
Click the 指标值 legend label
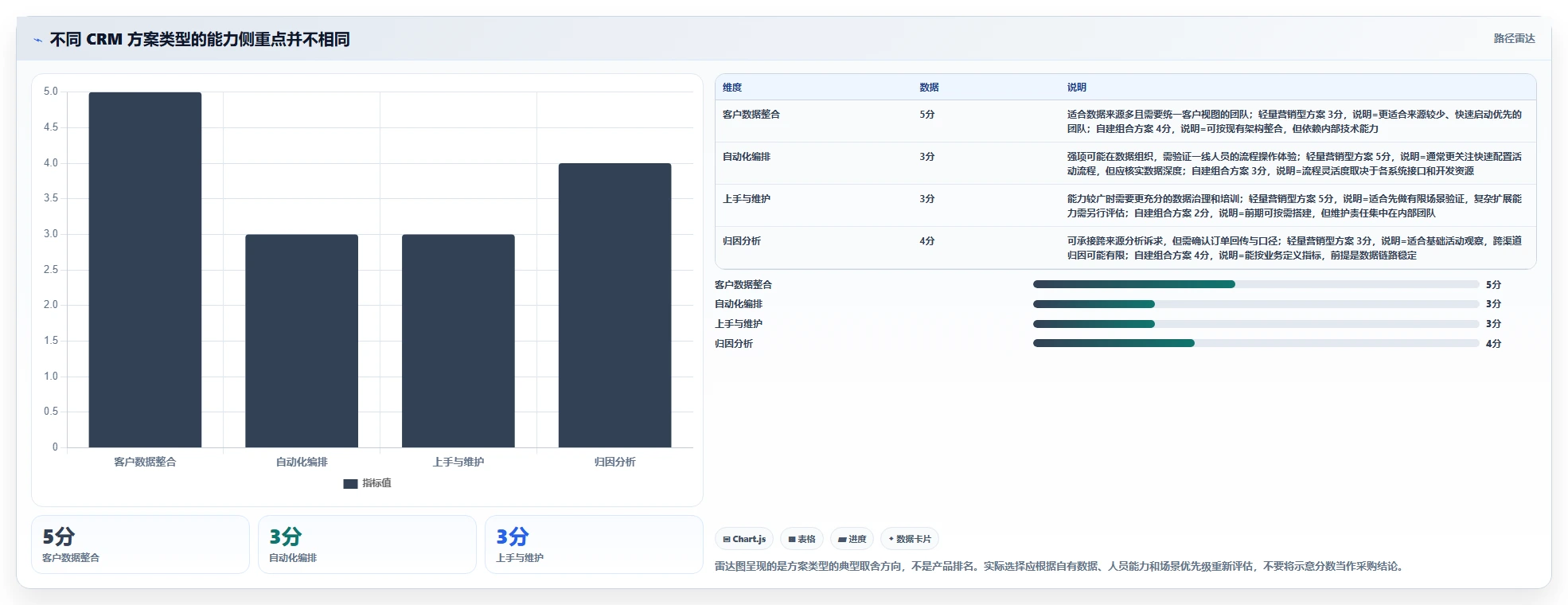[x=376, y=483]
